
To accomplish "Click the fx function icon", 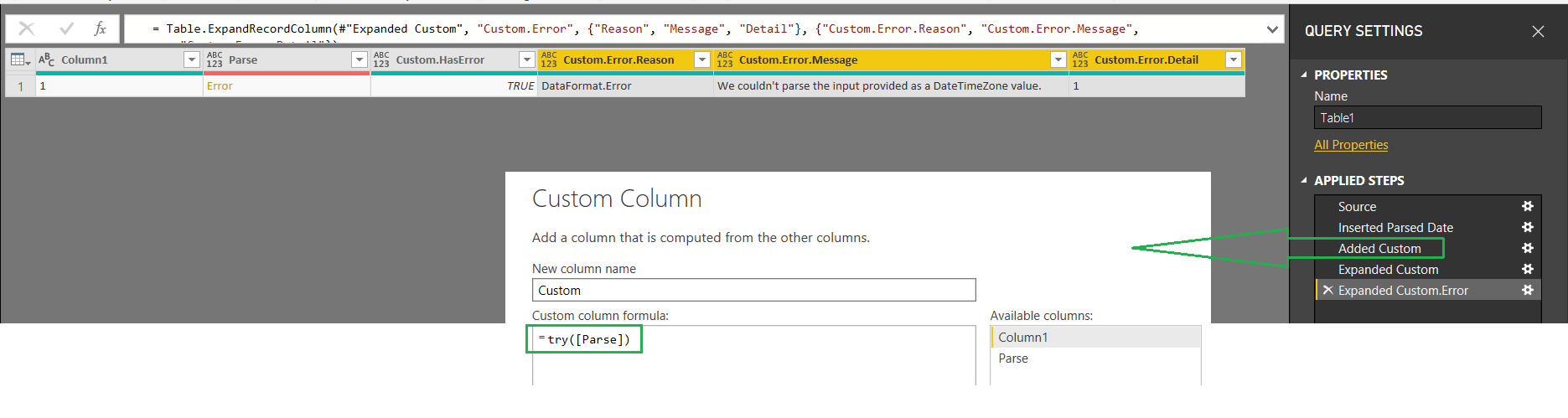I will [x=100, y=28].
